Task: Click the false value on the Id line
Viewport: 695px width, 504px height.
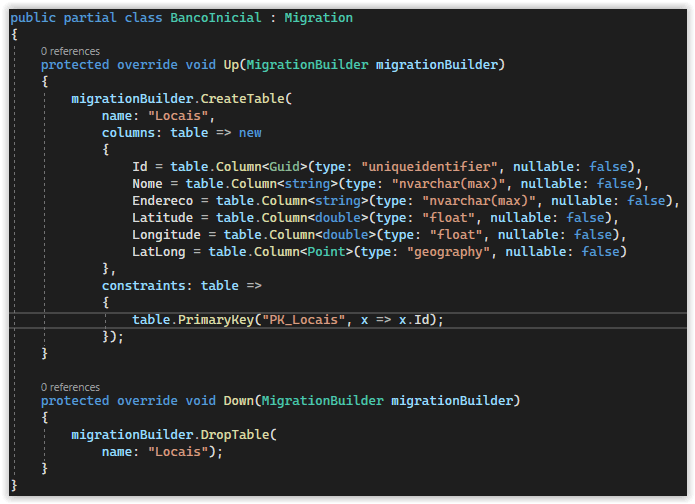Action: click(608, 167)
